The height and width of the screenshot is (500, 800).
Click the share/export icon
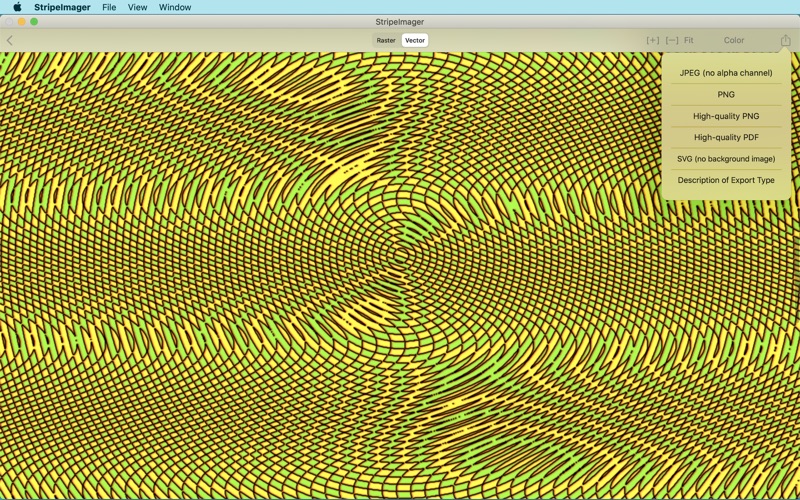pos(785,40)
